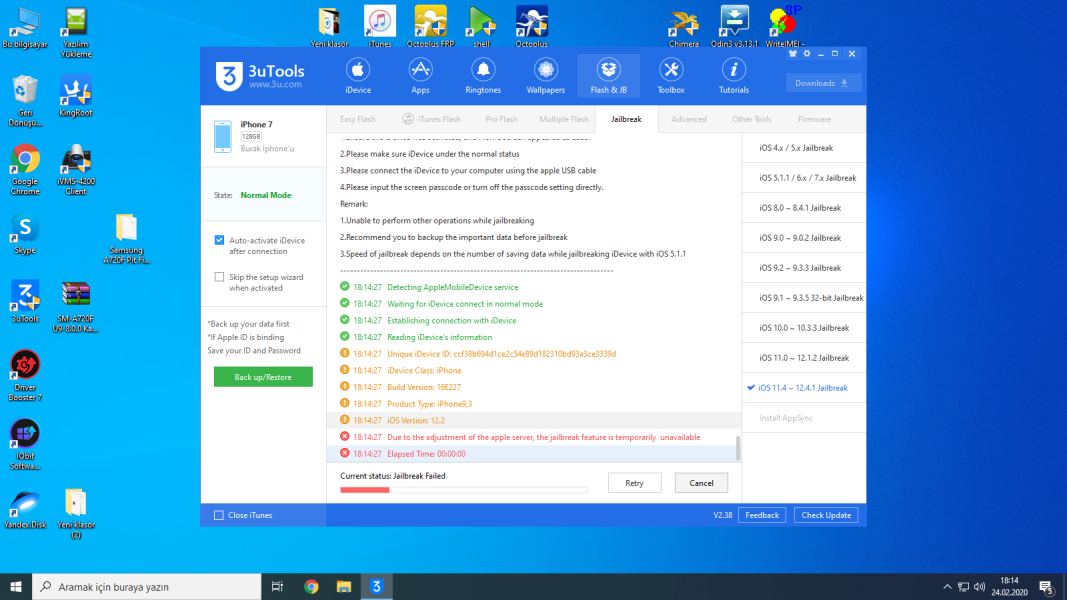Select the Flash & JB icon
1067x600 pixels.
pos(608,75)
